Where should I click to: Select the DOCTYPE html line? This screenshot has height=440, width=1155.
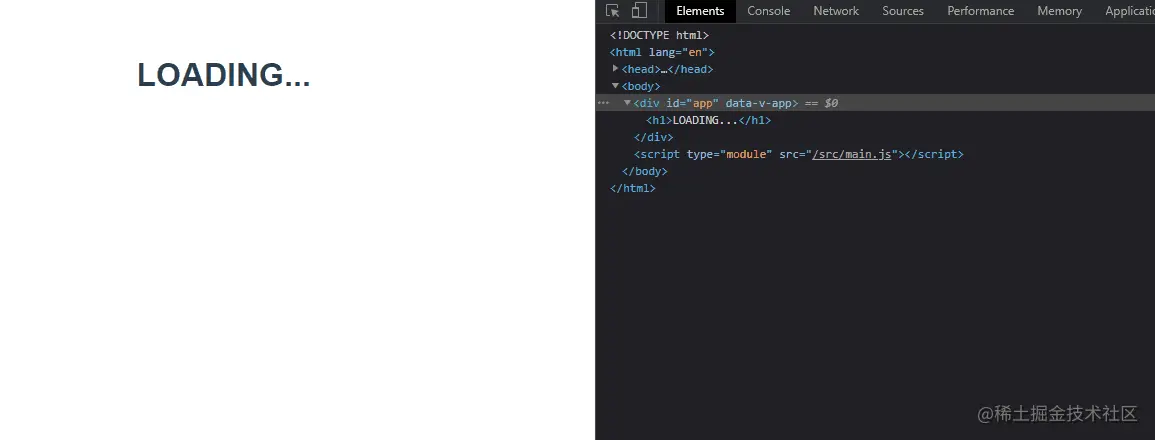(x=659, y=35)
